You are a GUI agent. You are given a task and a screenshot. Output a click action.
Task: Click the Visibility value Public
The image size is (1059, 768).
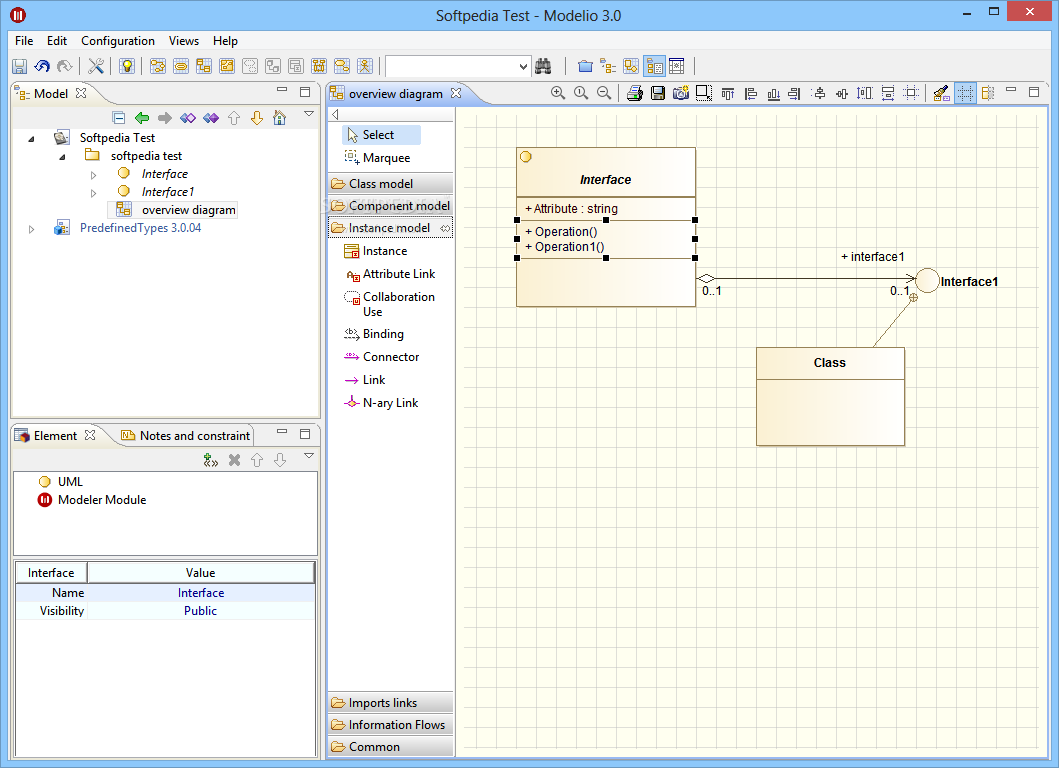pyautogui.click(x=201, y=611)
